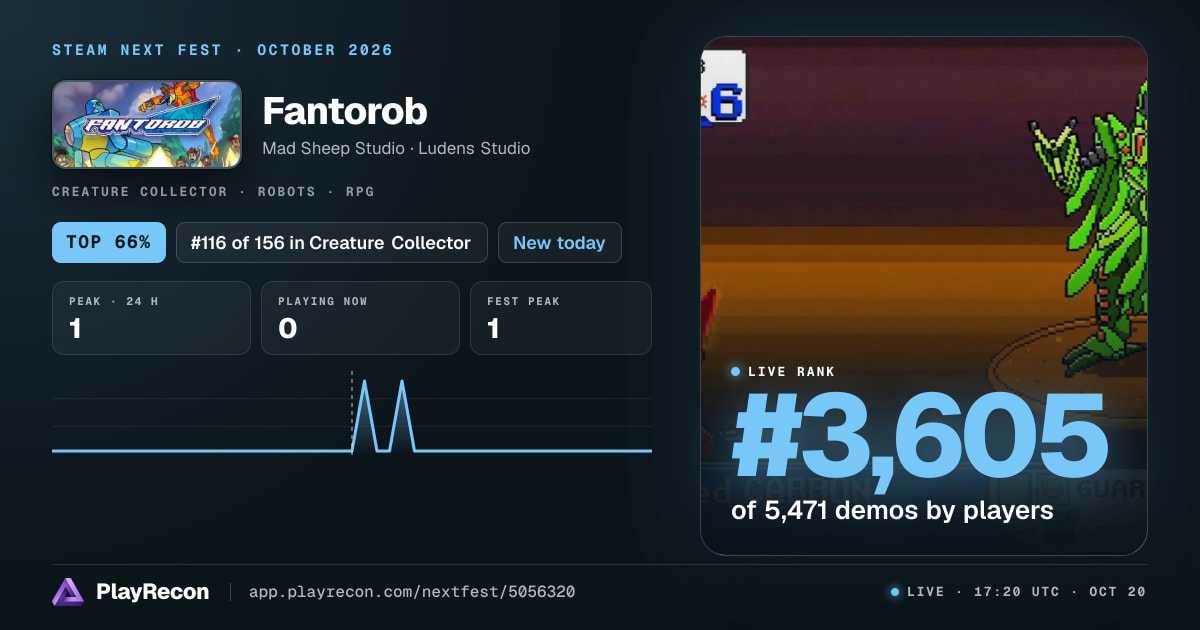Select the Playing Now stat card

[x=360, y=318]
